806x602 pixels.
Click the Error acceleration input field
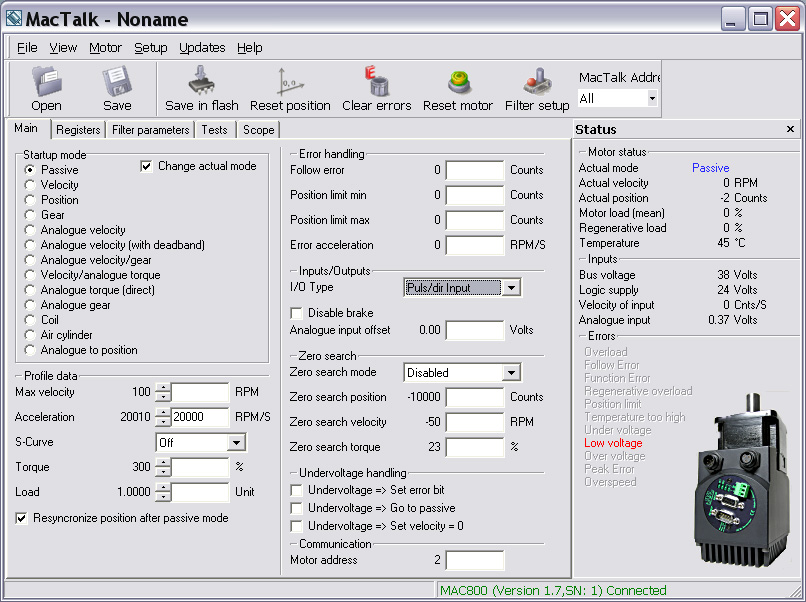pyautogui.click(x=474, y=245)
